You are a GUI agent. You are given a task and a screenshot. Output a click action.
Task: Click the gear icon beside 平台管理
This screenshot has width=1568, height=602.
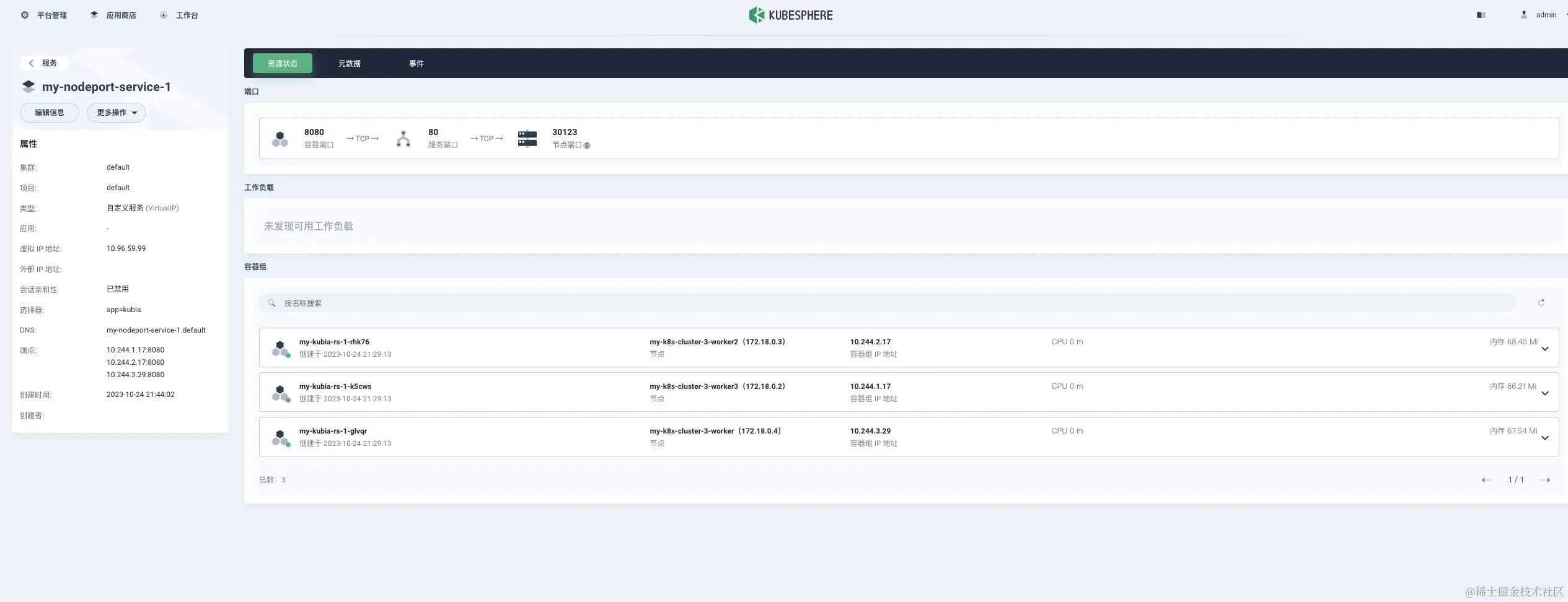click(x=25, y=15)
